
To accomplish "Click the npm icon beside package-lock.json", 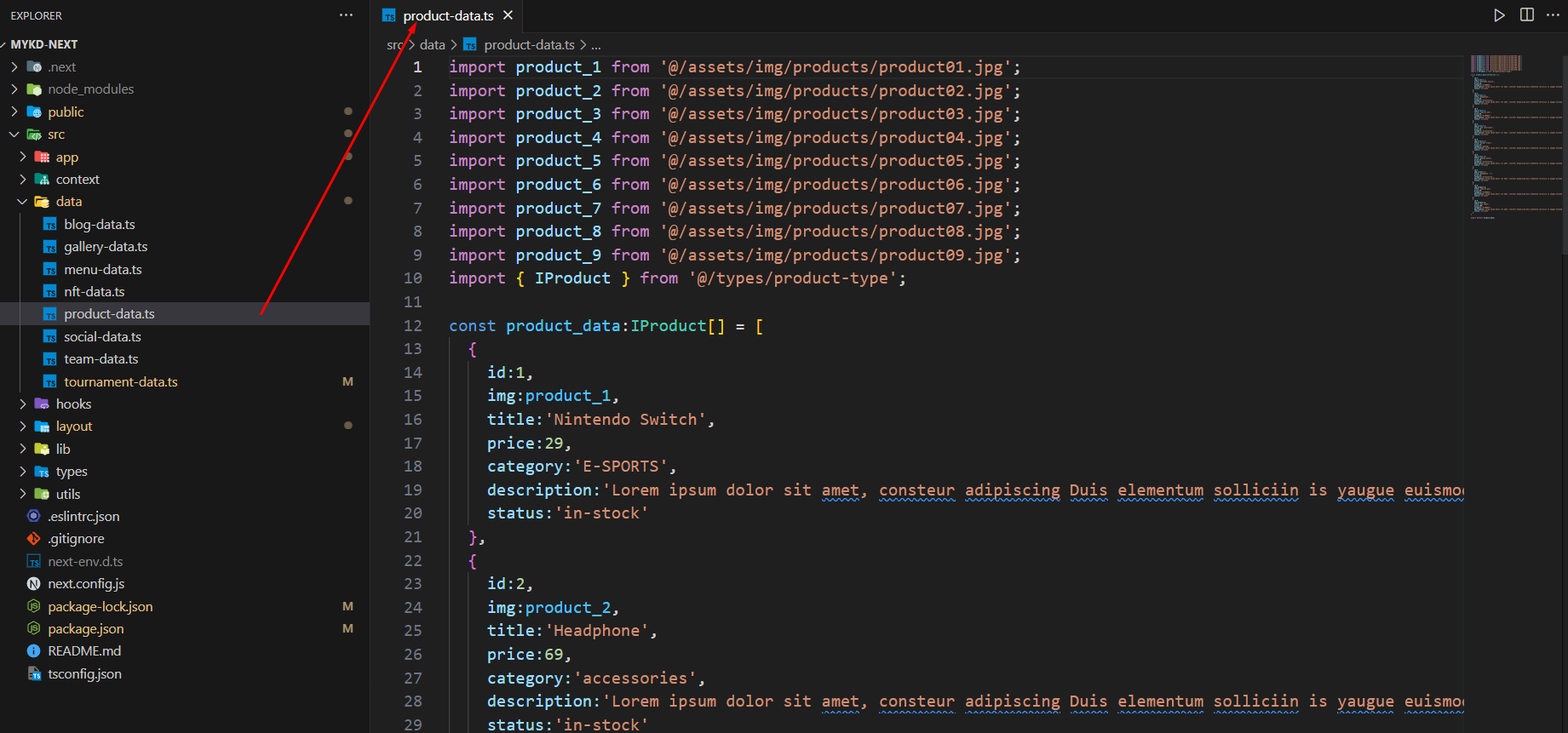I will pos(34,606).
